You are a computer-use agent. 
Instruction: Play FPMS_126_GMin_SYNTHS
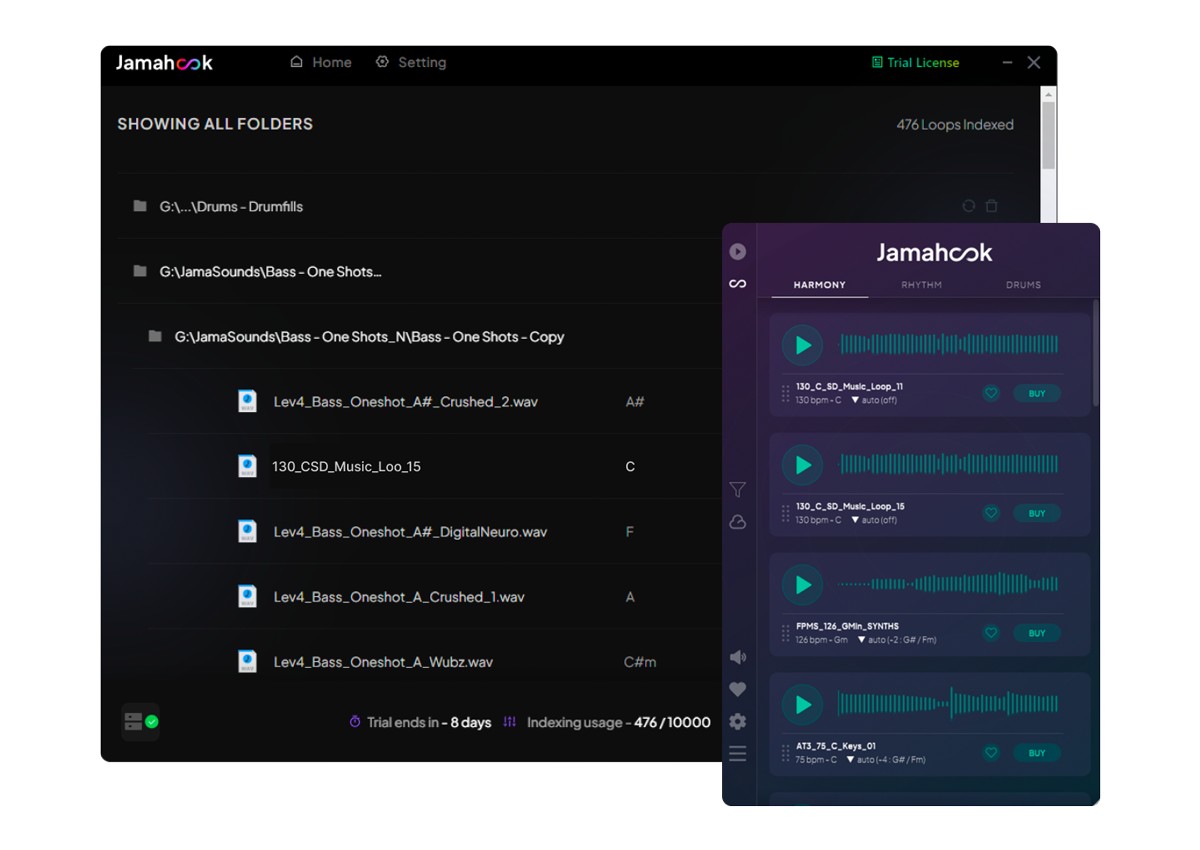[x=803, y=585]
